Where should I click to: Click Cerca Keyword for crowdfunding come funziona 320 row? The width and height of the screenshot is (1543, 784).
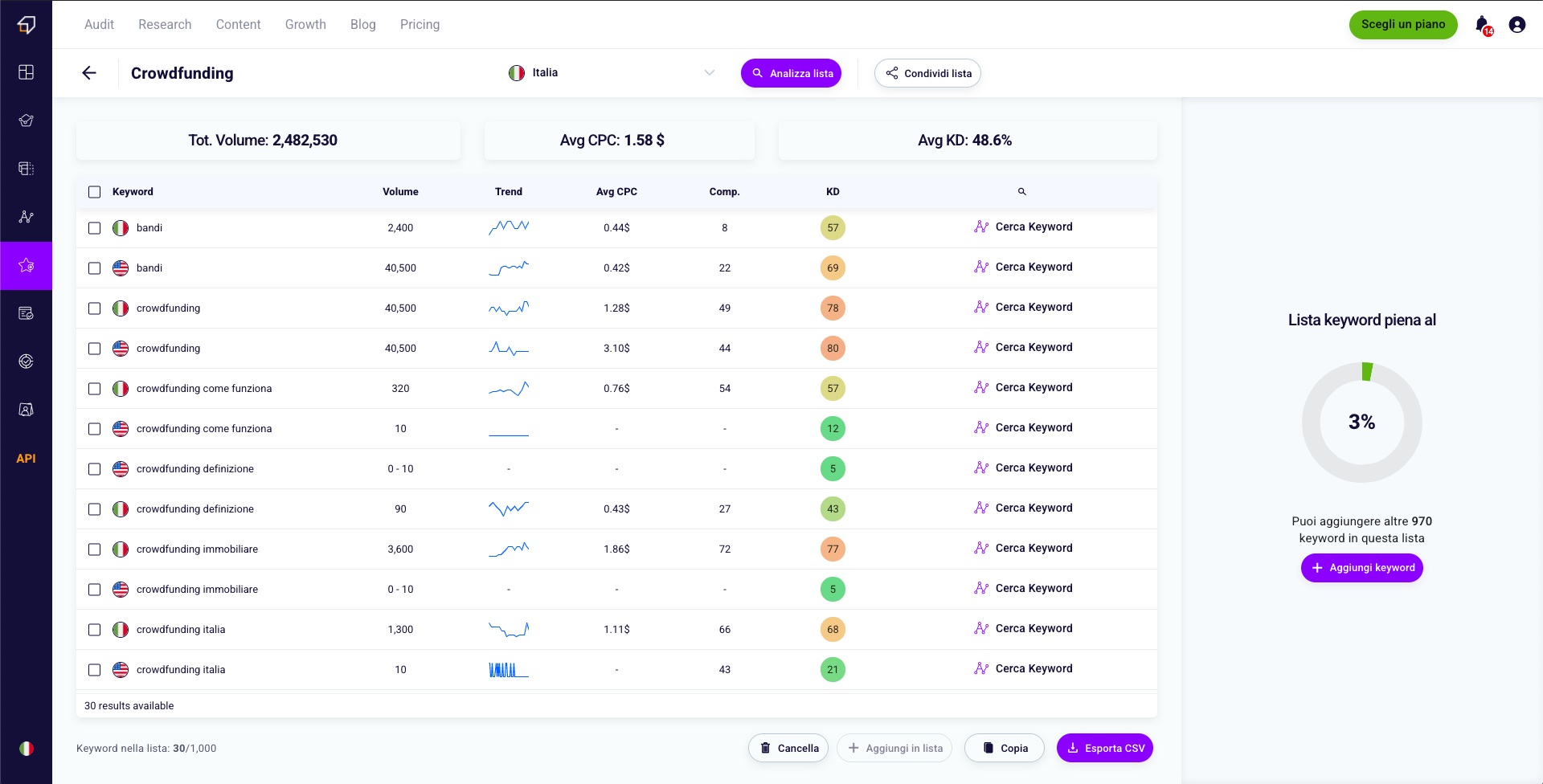[x=1023, y=387]
